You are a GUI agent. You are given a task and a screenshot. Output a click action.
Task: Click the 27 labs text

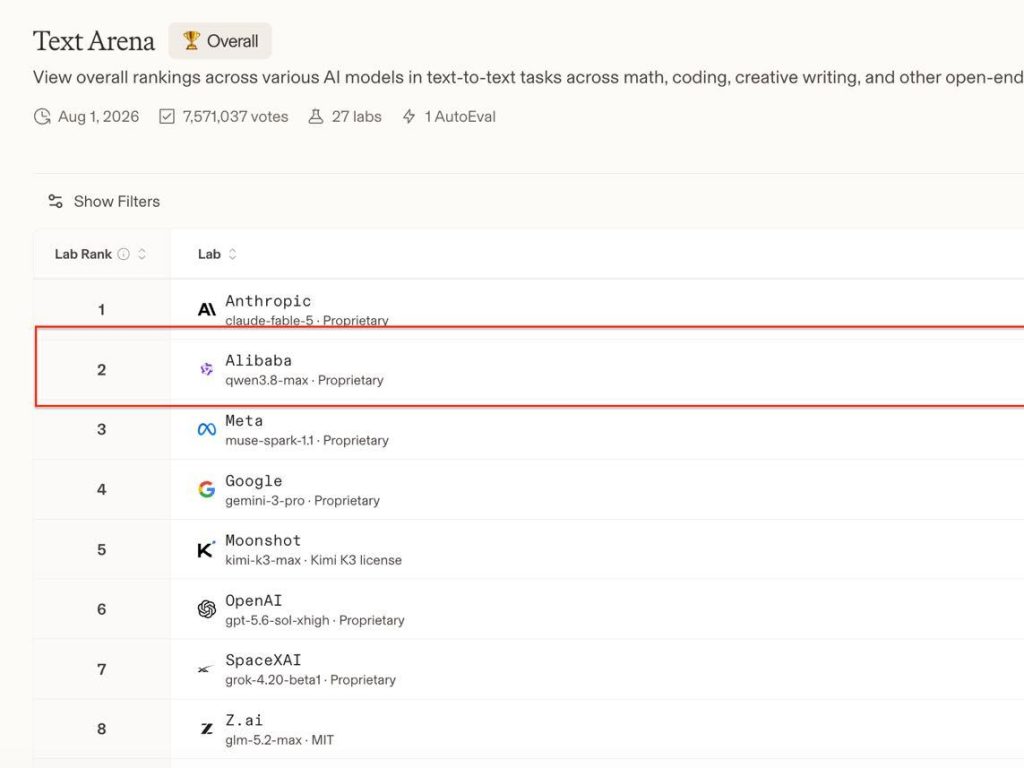357,117
